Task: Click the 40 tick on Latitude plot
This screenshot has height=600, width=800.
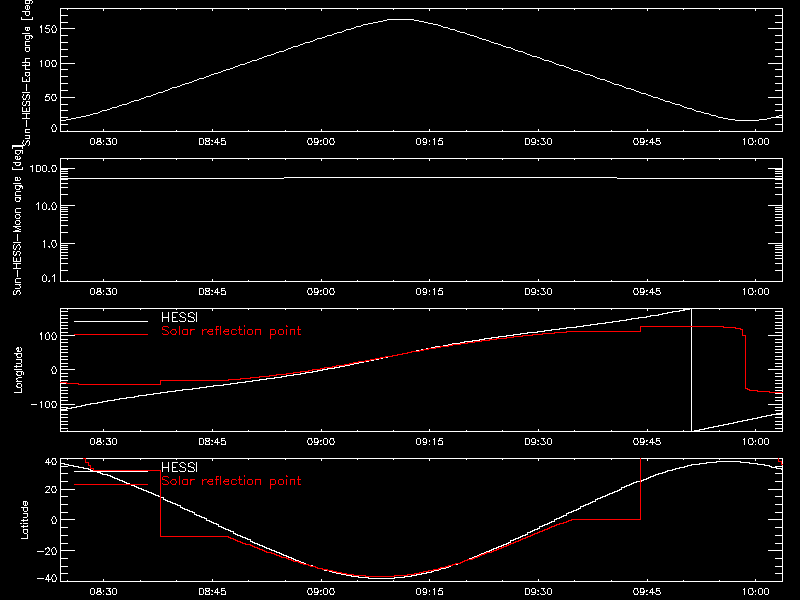Action: [x=51, y=462]
